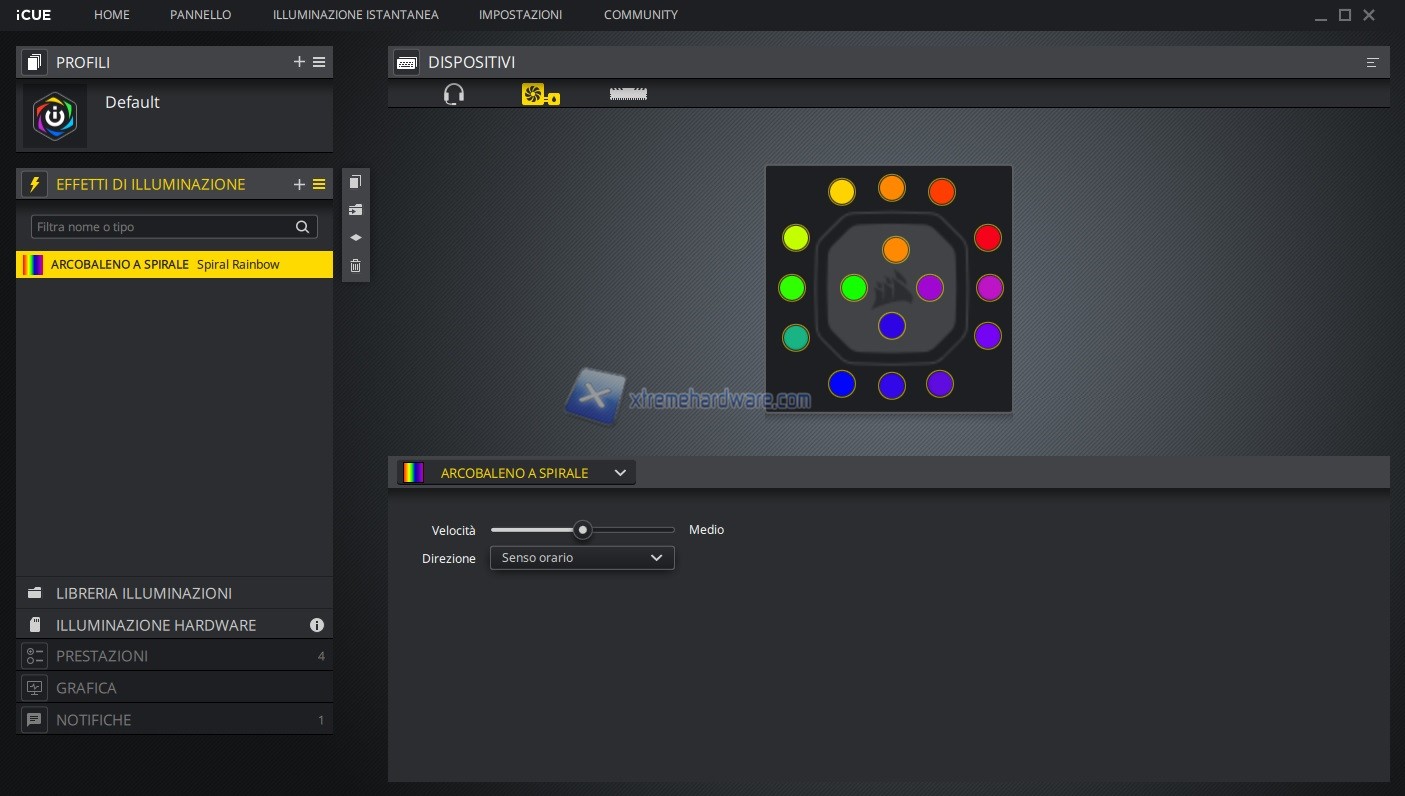
Task: Add a new profile with plus icon
Action: [299, 62]
